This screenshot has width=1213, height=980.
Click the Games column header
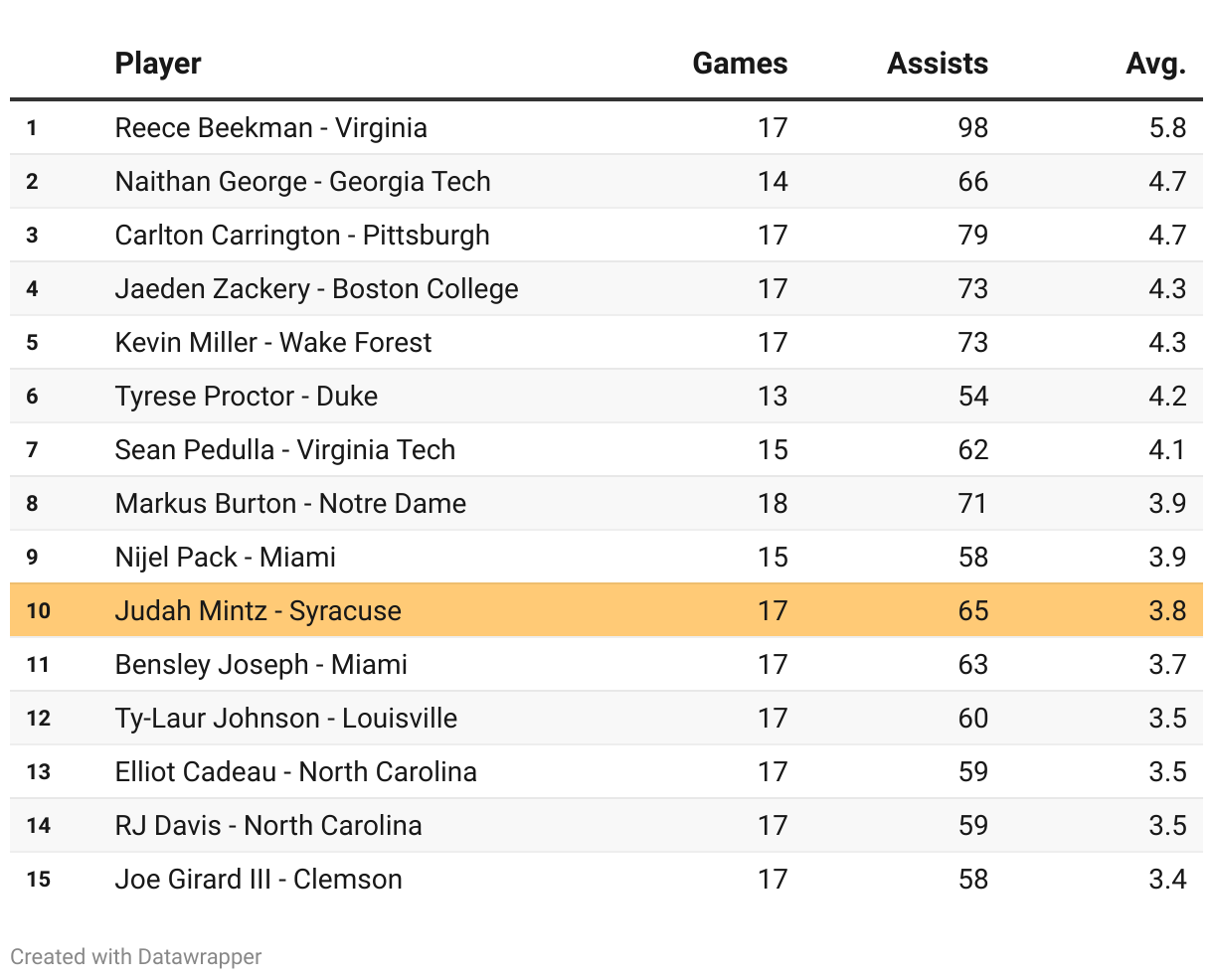pos(739,64)
